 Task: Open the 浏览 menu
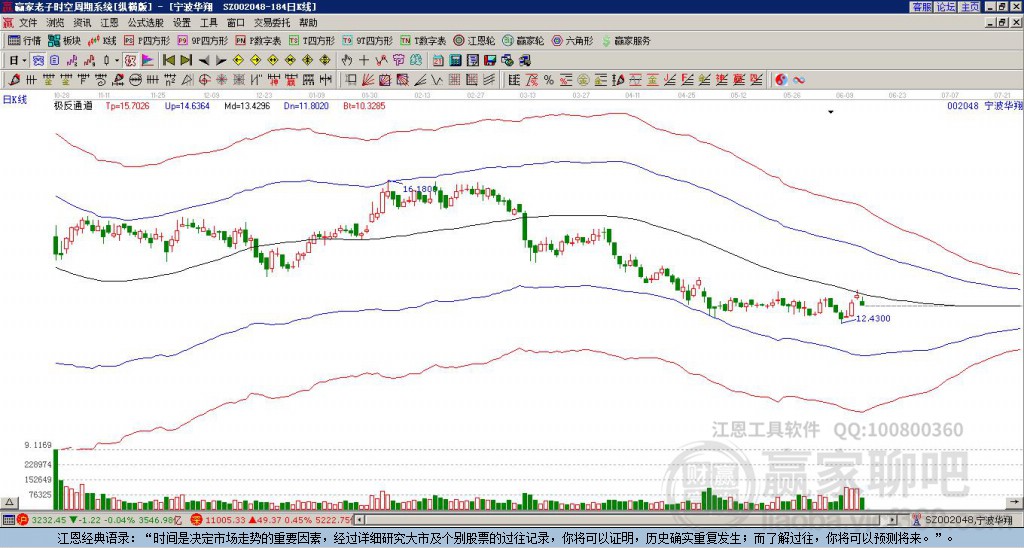tap(55, 23)
